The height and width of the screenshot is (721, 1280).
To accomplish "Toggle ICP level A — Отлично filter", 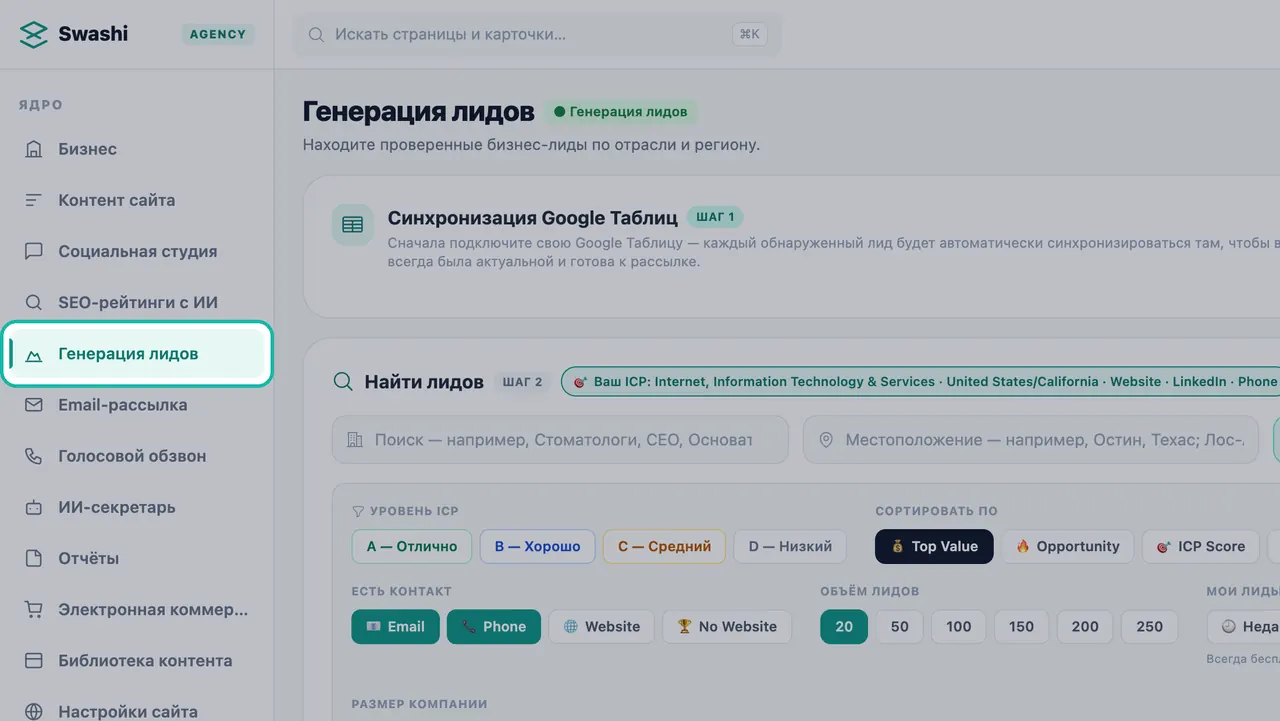I will [412, 546].
